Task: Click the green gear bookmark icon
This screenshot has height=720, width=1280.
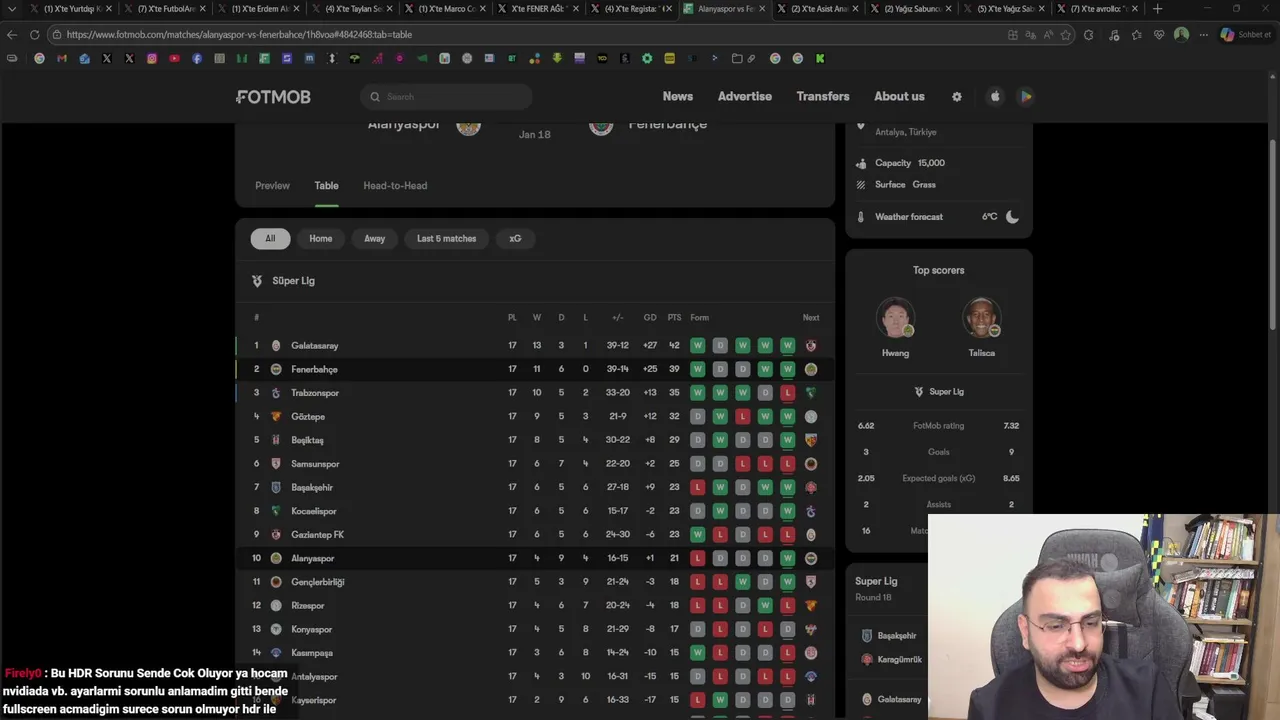Action: [647, 59]
